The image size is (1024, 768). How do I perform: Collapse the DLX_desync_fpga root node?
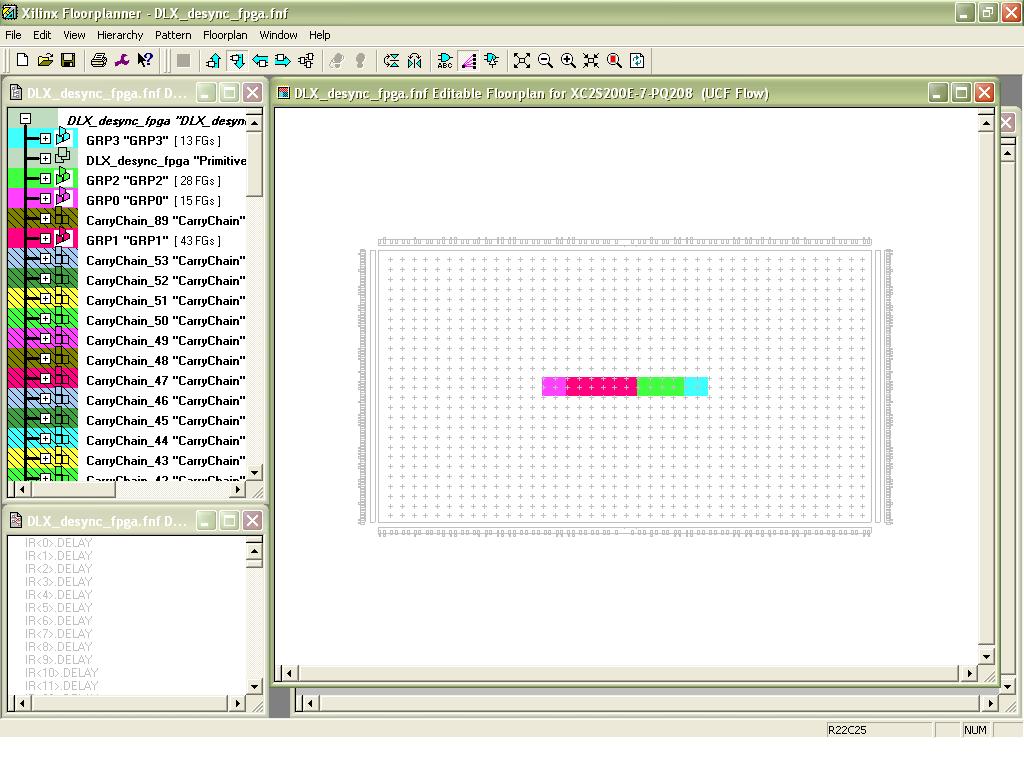[x=25, y=118]
